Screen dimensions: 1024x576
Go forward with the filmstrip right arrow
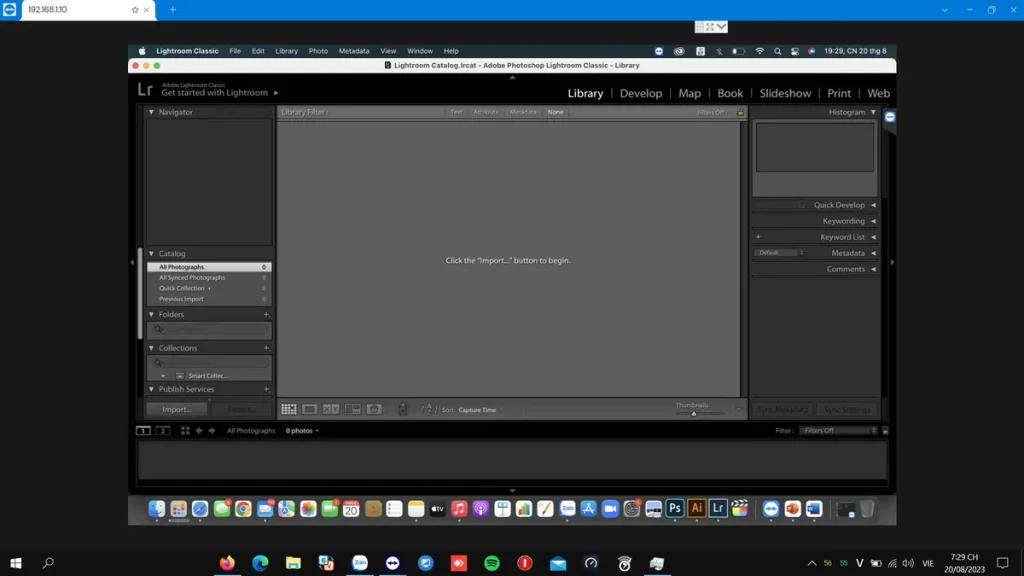(x=212, y=430)
